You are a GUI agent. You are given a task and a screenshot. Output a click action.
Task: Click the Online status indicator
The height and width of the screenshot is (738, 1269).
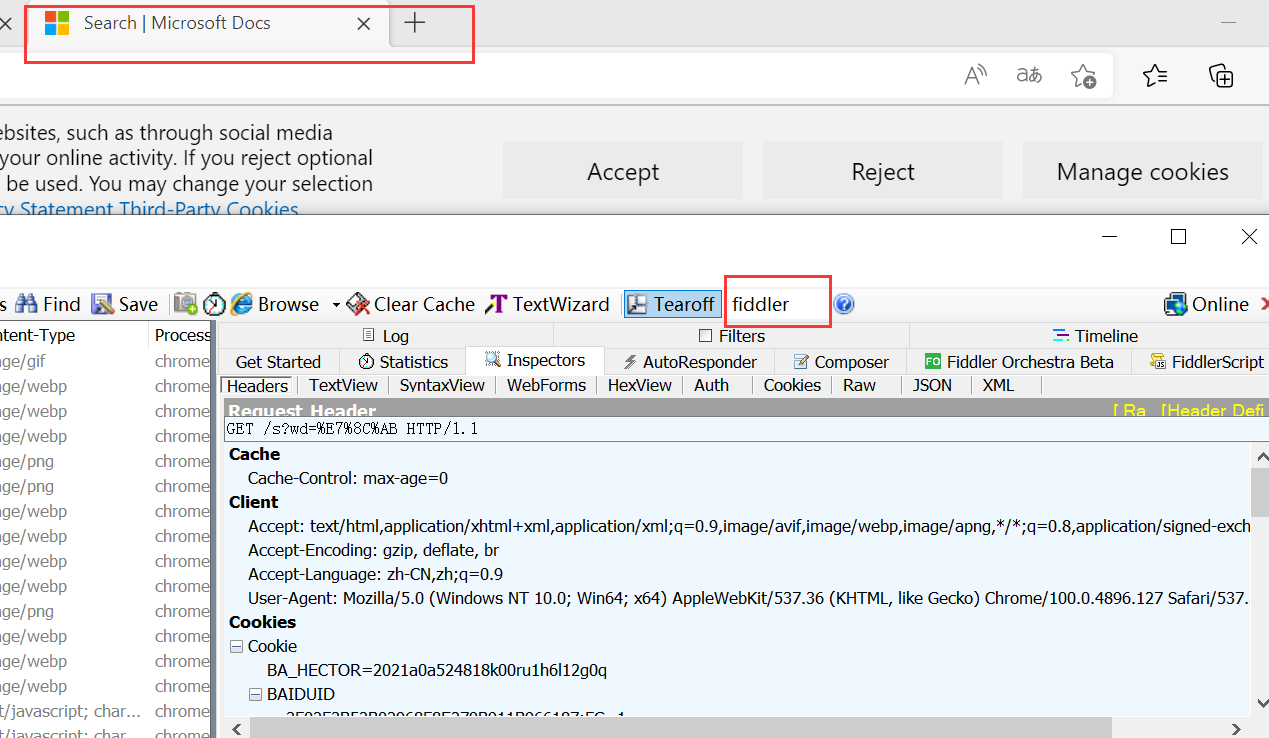(1207, 304)
